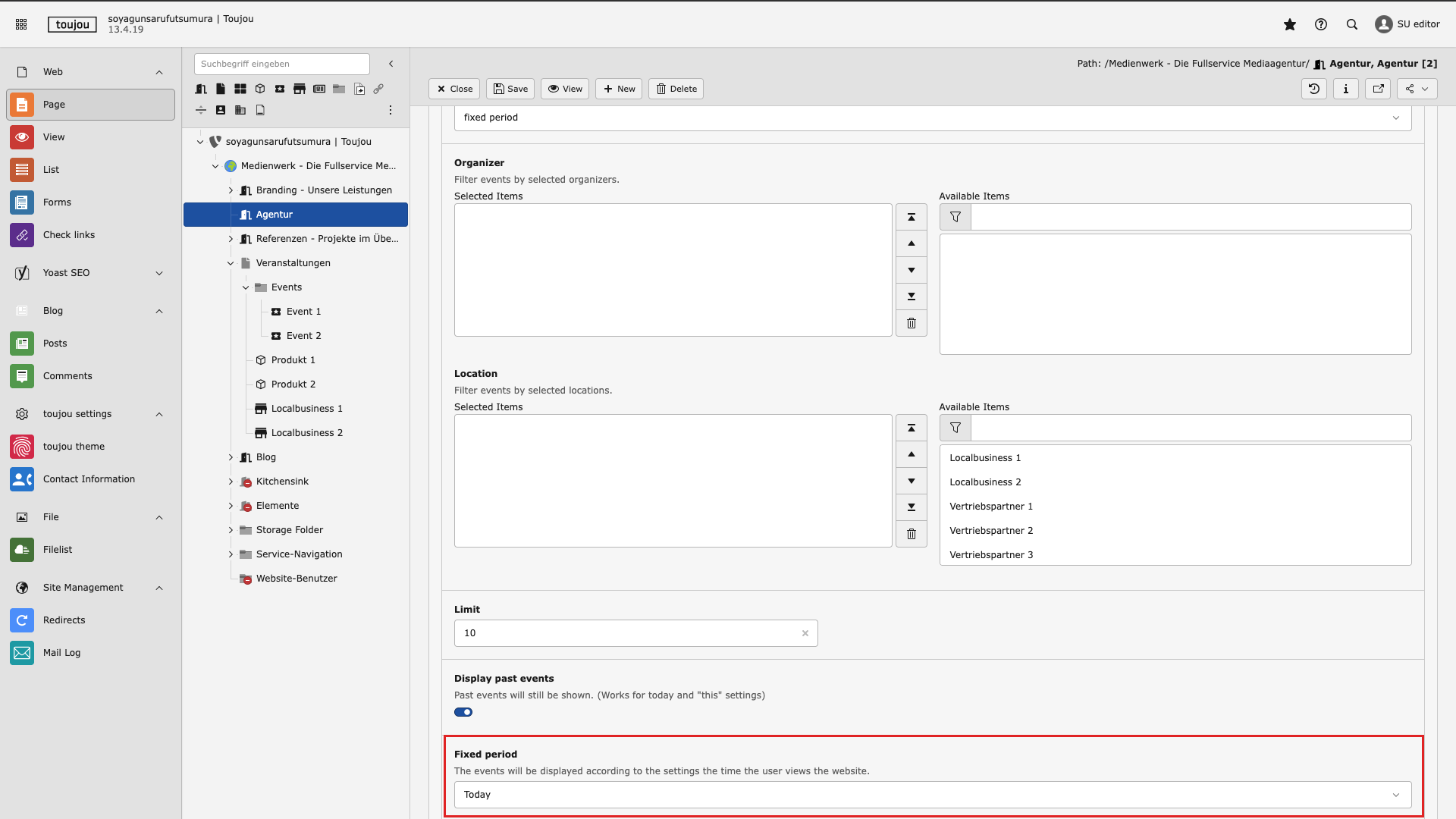This screenshot has height=819, width=1456.
Task: Expand the Kitchensink tree node
Action: [231, 482]
